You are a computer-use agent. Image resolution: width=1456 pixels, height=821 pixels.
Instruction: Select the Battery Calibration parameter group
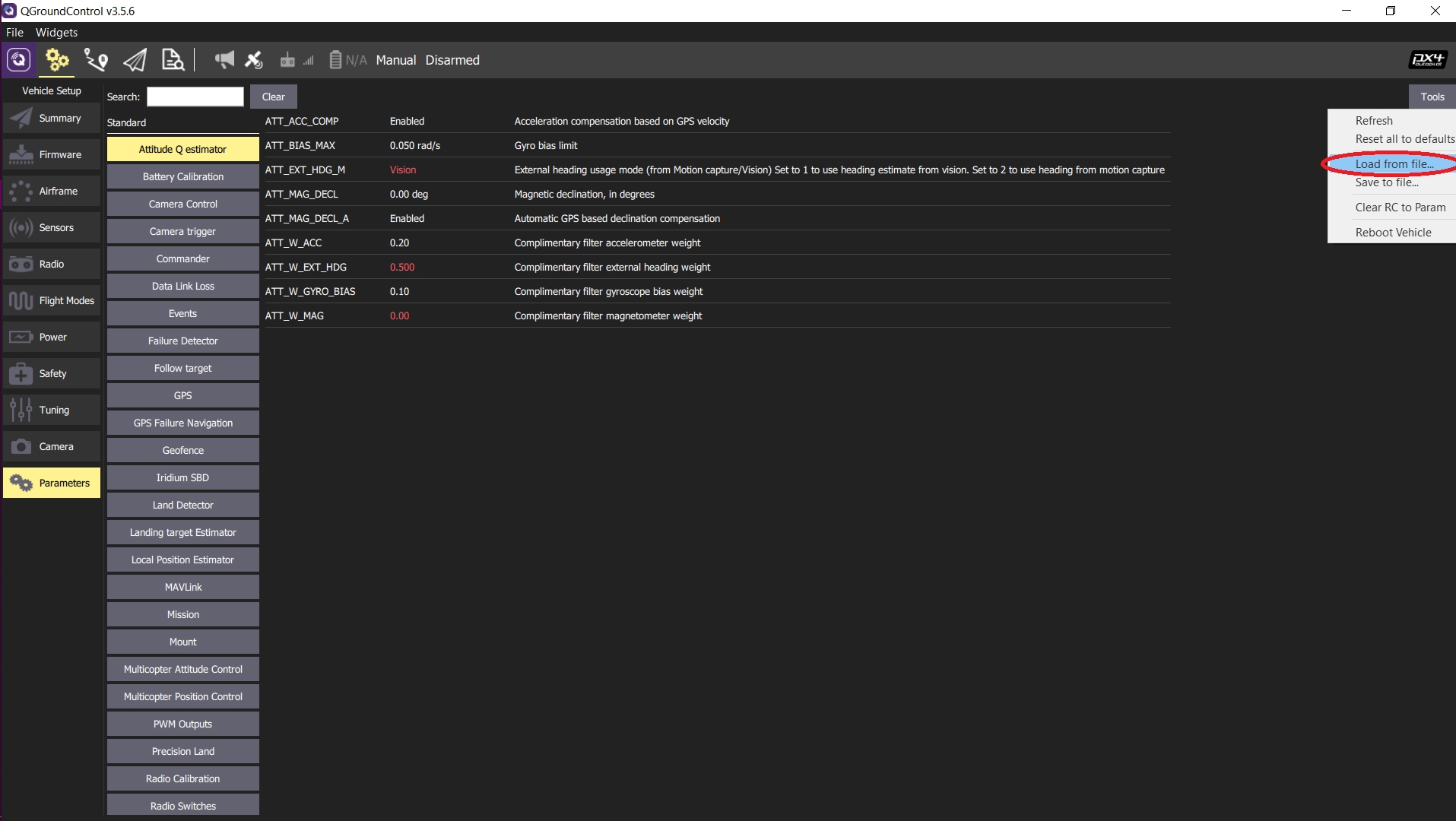pyautogui.click(x=182, y=176)
